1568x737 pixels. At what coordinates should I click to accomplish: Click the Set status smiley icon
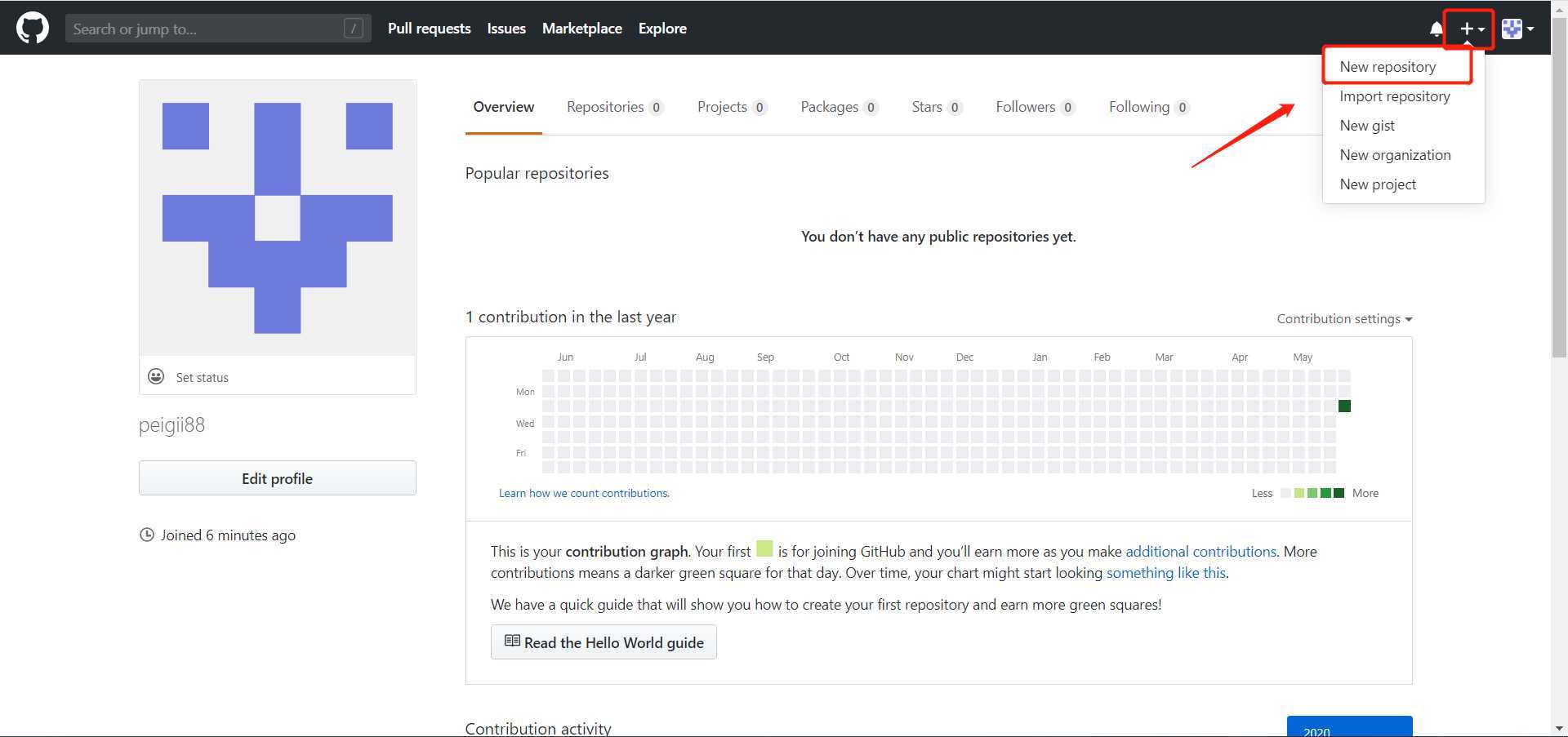pos(156,376)
